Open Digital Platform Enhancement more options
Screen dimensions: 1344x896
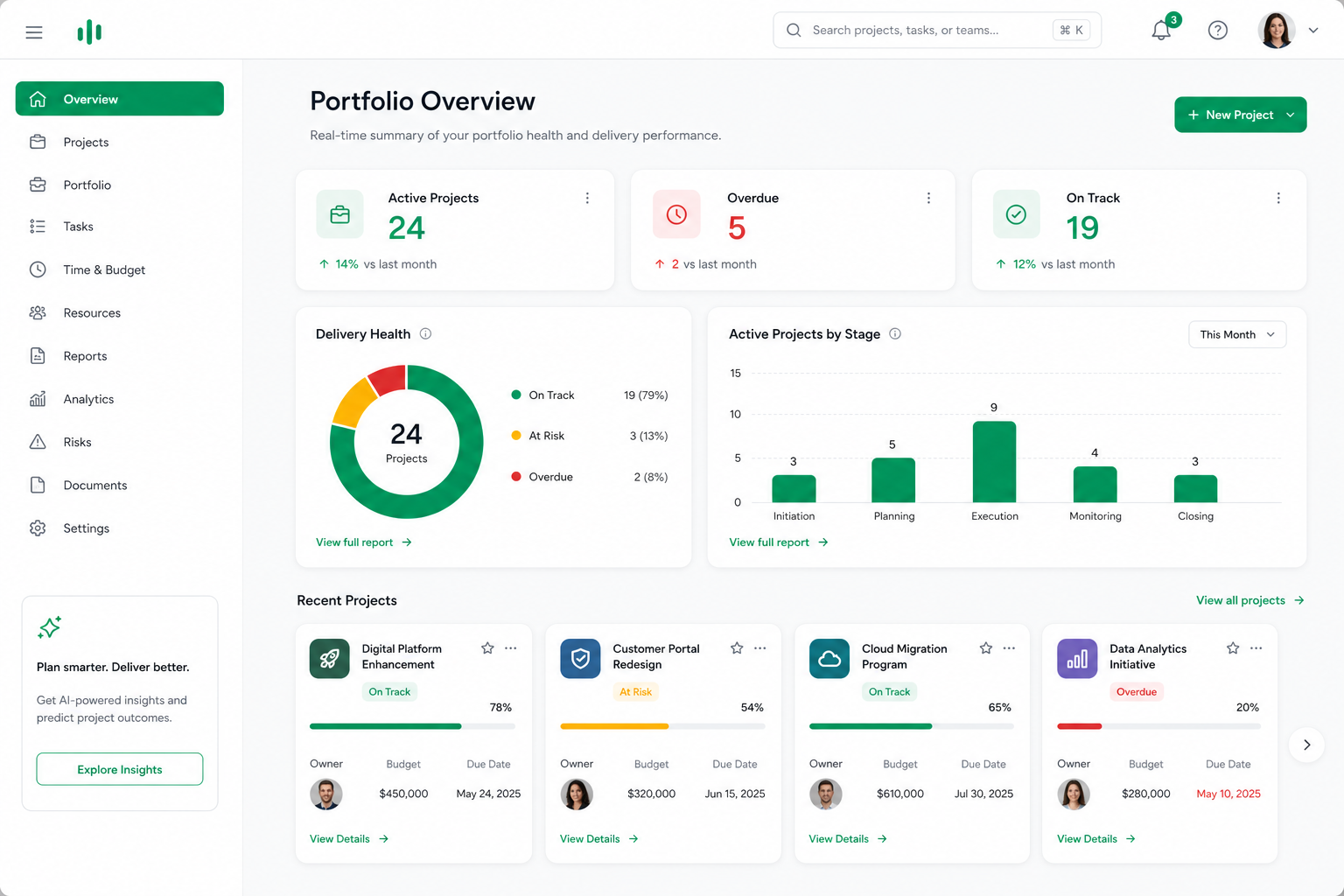pos(511,648)
